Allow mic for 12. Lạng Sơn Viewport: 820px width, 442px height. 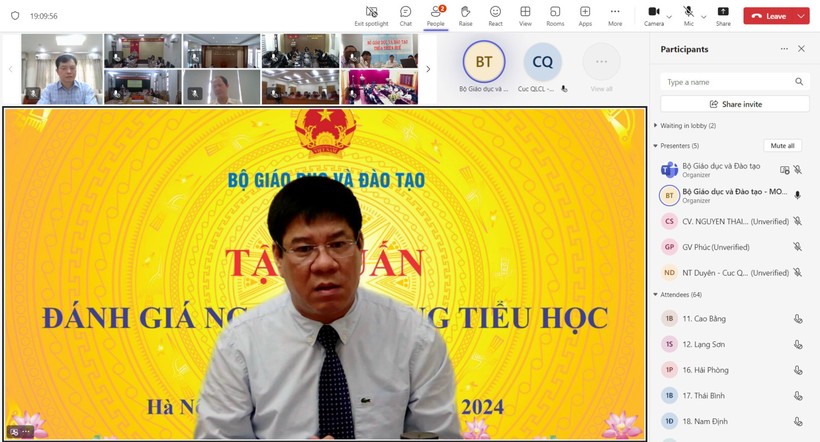tap(798, 344)
